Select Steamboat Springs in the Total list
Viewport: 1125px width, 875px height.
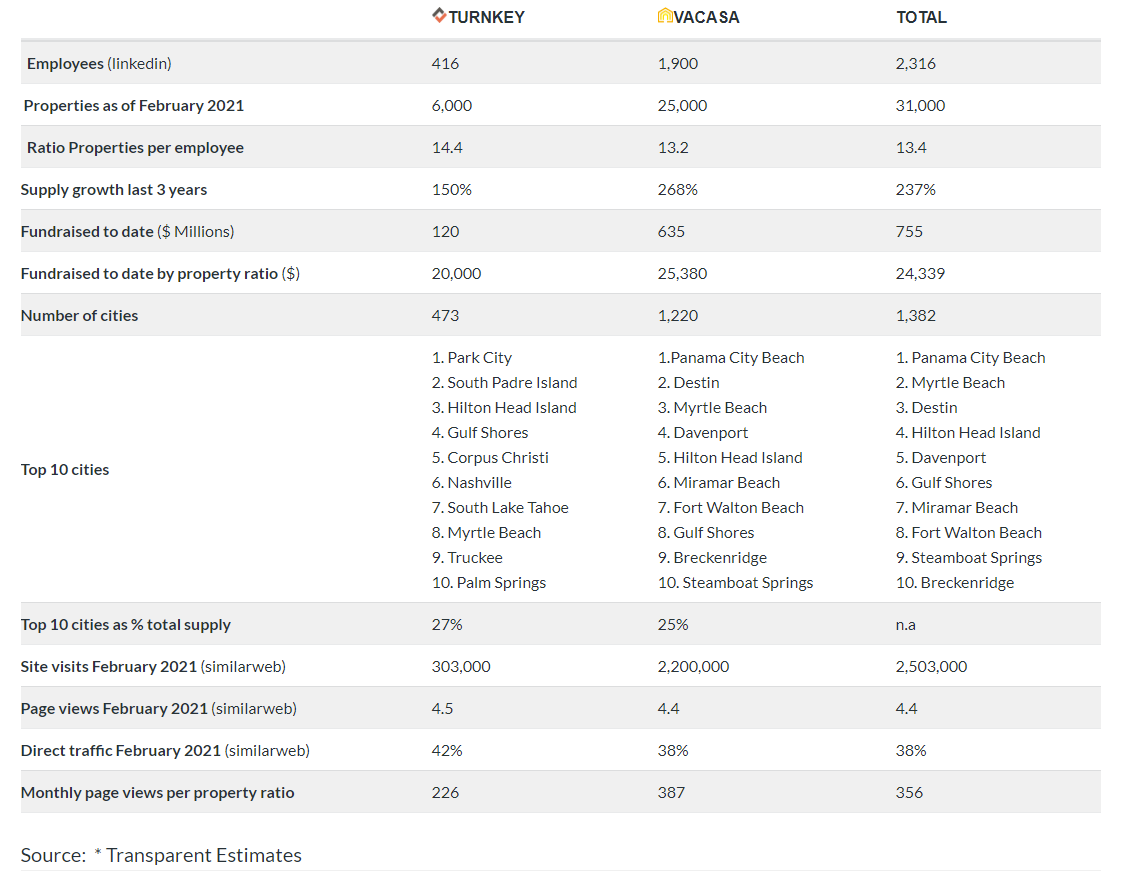point(976,558)
